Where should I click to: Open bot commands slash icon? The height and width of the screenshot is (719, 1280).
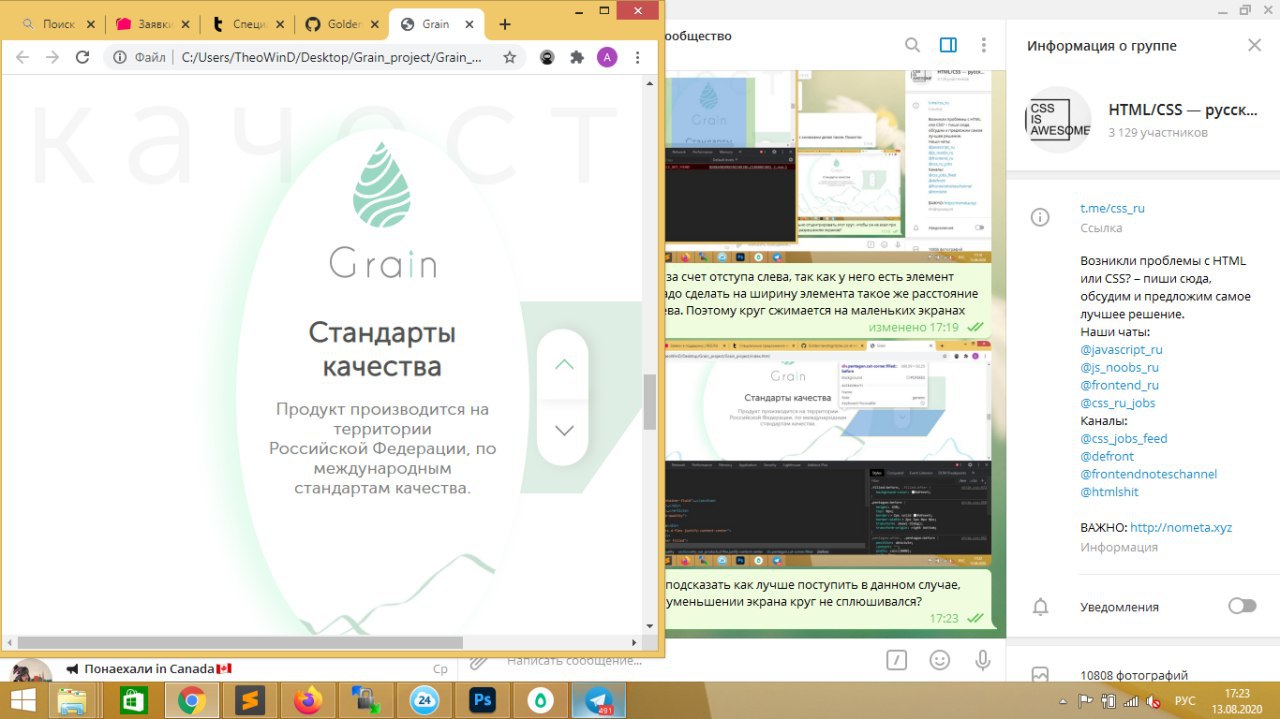click(897, 660)
